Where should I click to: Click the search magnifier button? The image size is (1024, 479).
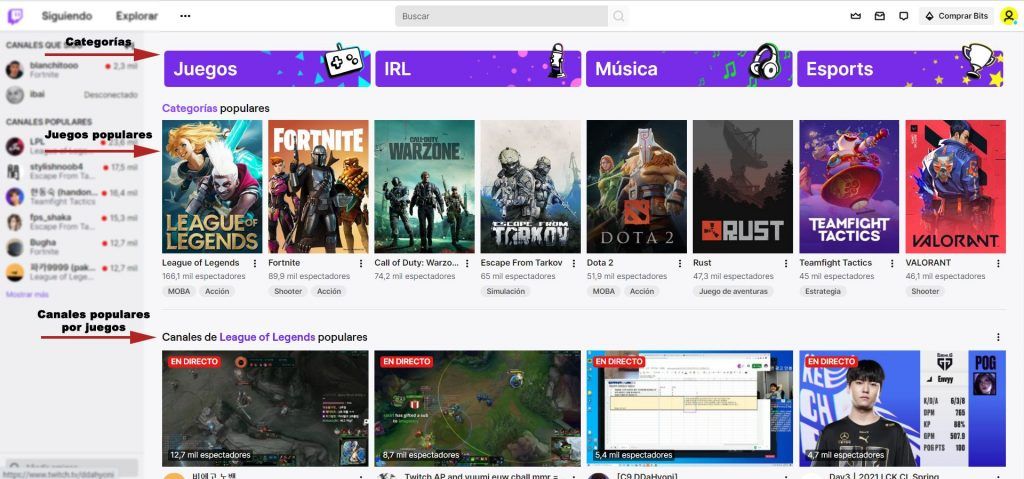click(x=618, y=16)
